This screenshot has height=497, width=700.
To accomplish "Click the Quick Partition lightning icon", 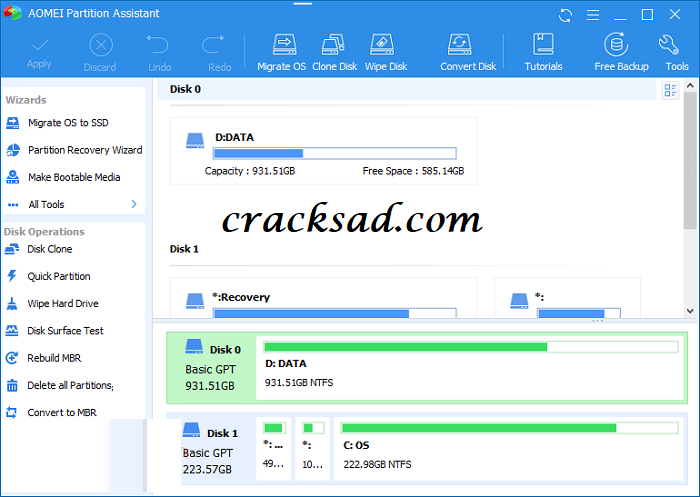I will 12,276.
